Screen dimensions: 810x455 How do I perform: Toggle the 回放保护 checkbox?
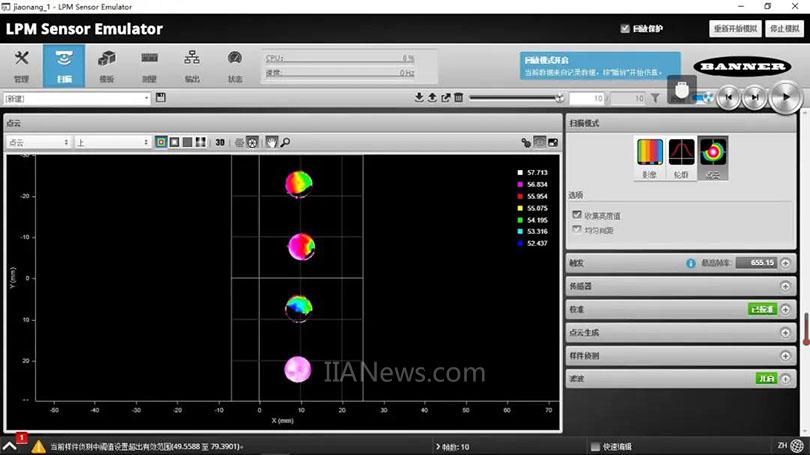625,29
